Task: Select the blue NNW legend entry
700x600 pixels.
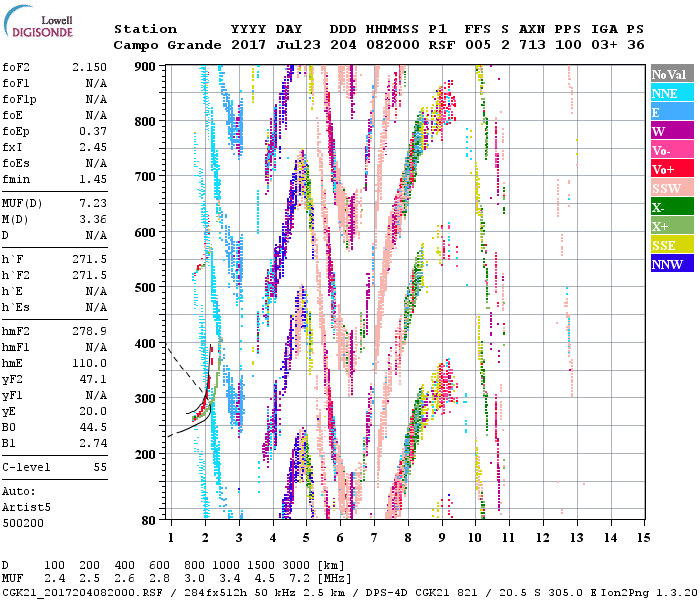Action: (672, 264)
